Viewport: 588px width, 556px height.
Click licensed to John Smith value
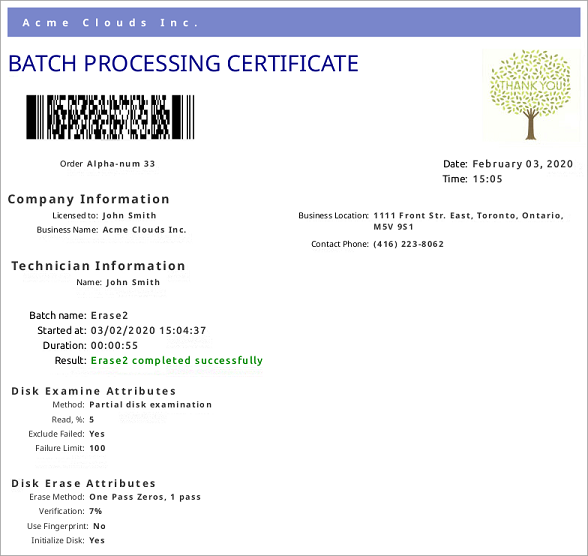129,216
